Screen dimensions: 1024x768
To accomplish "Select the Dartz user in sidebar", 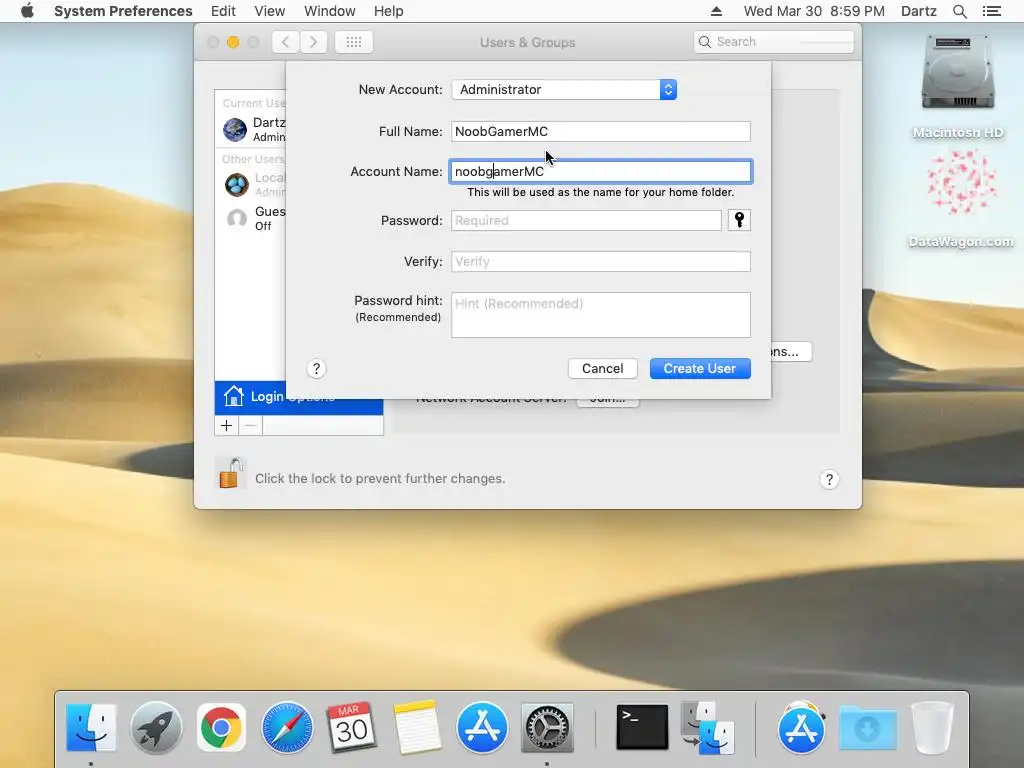I will point(251,129).
